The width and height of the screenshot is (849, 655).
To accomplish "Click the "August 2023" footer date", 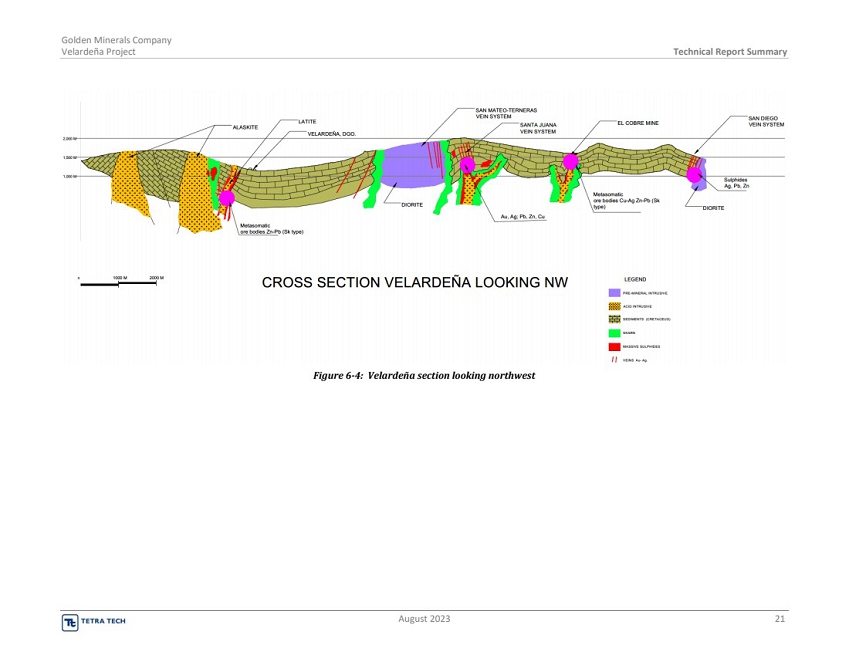I will tap(424, 619).
